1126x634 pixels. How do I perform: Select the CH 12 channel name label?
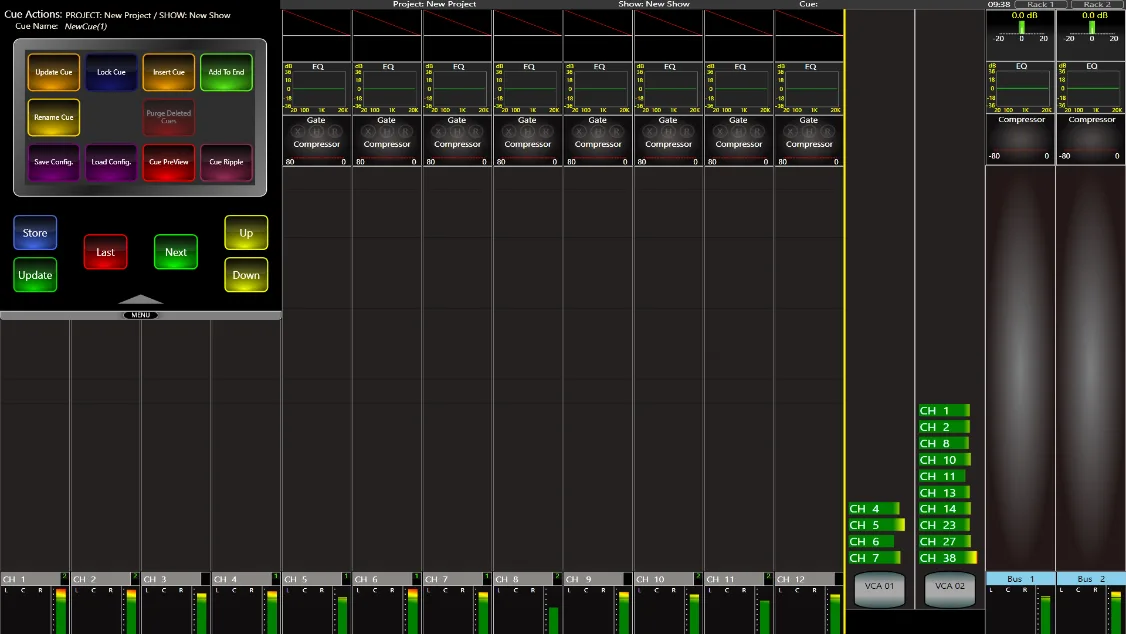point(804,579)
